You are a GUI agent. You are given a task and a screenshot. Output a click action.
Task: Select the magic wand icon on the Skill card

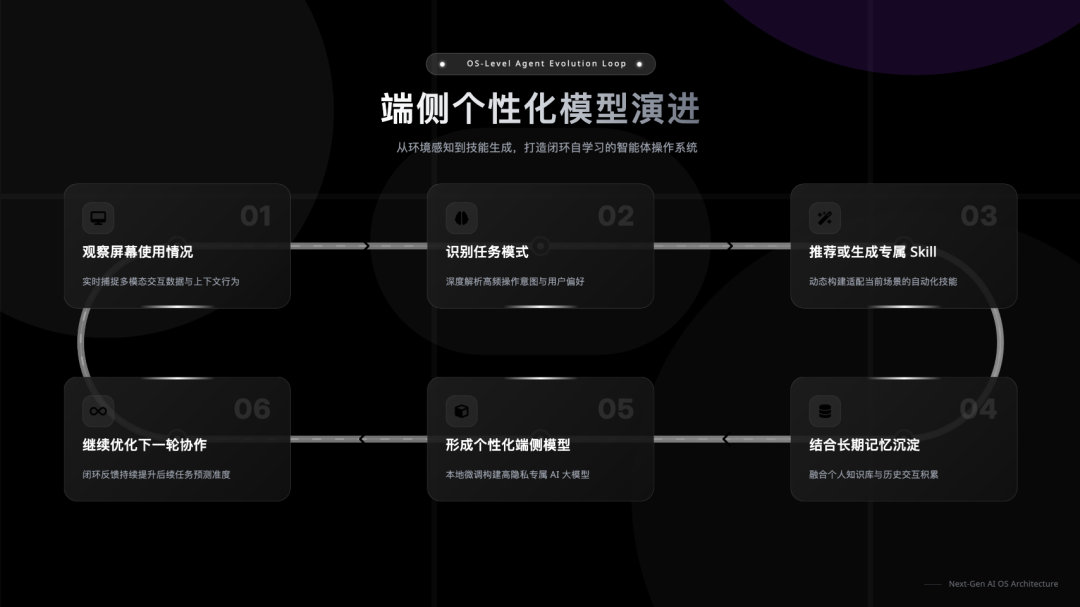823,217
